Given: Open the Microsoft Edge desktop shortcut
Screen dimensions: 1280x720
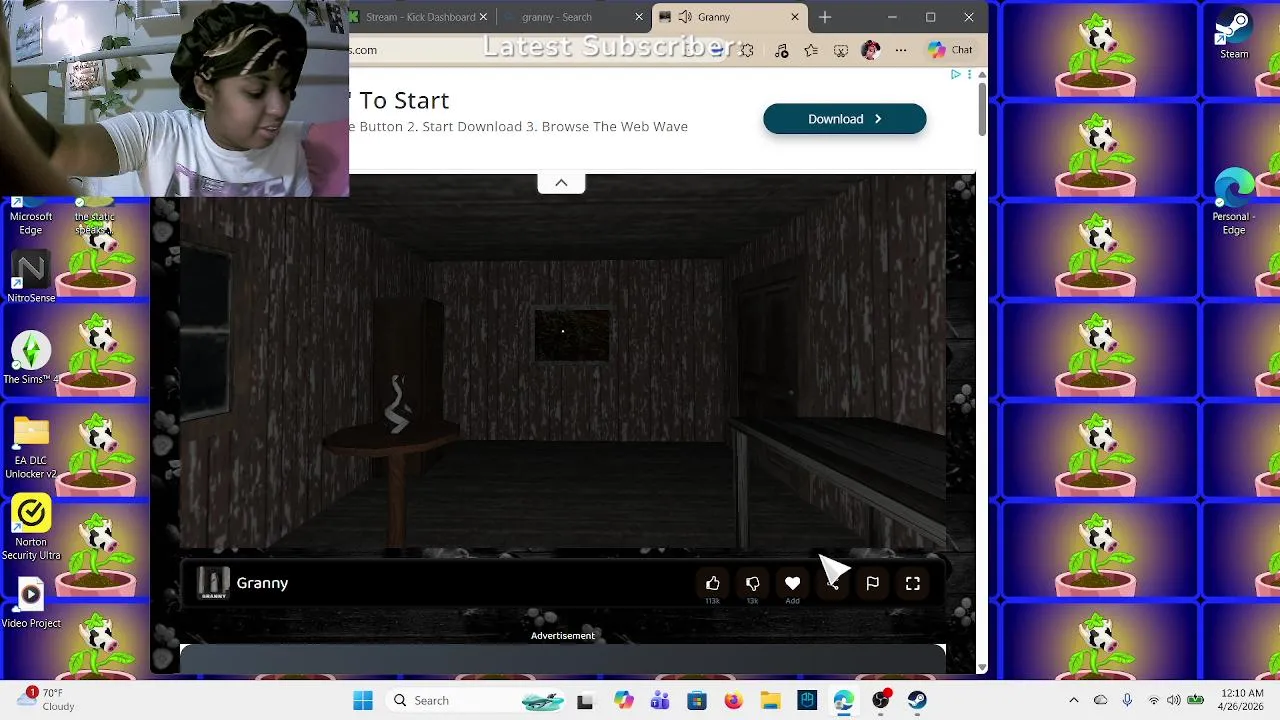Looking at the screenshot, I should coord(31,215).
